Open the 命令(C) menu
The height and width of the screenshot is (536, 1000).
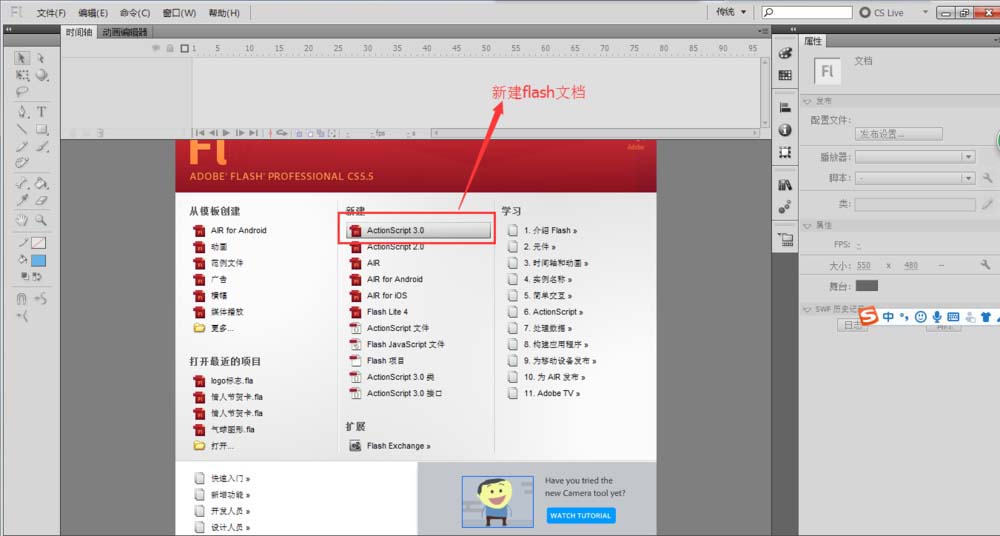135,13
